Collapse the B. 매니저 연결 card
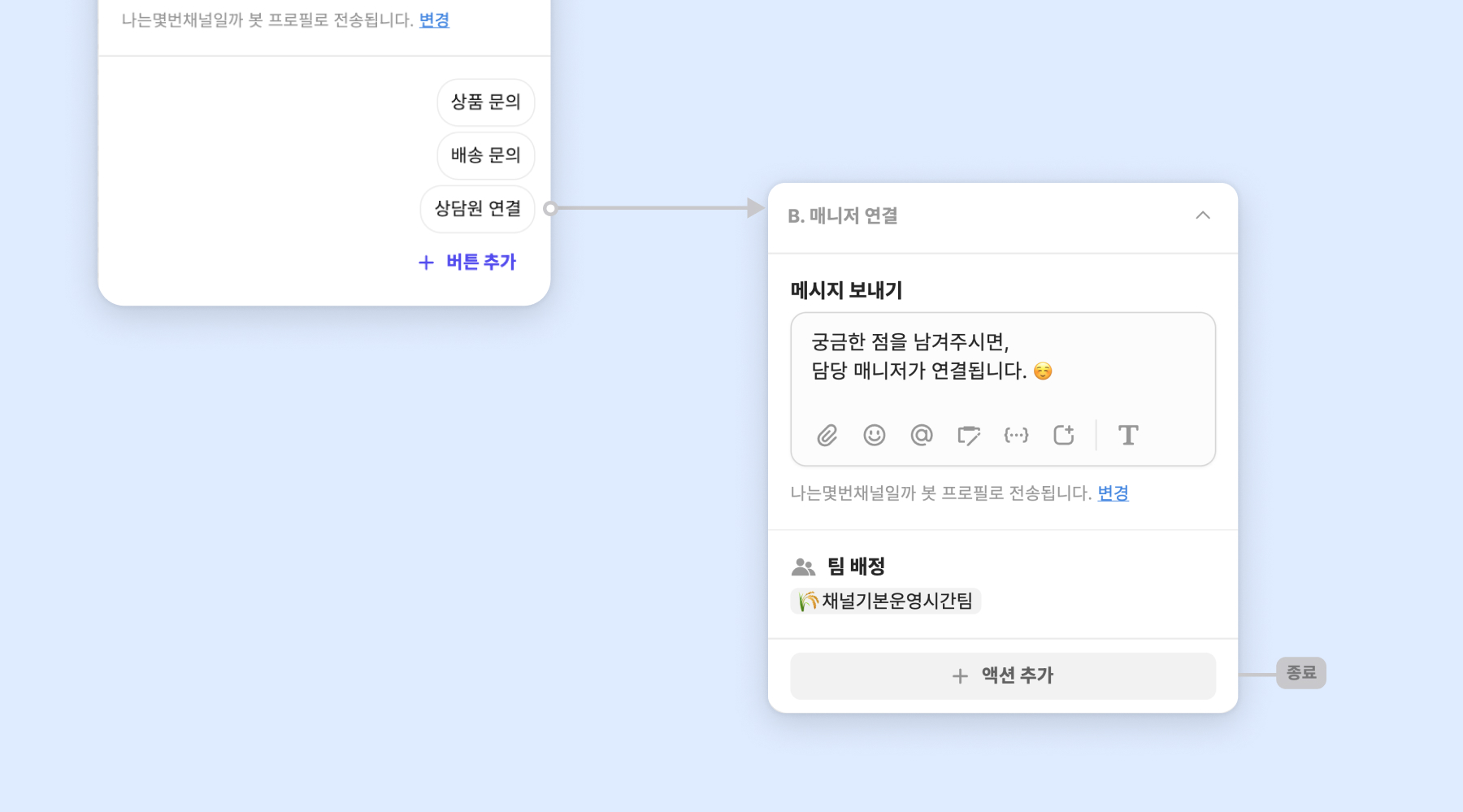The image size is (1463, 812). [1202, 215]
